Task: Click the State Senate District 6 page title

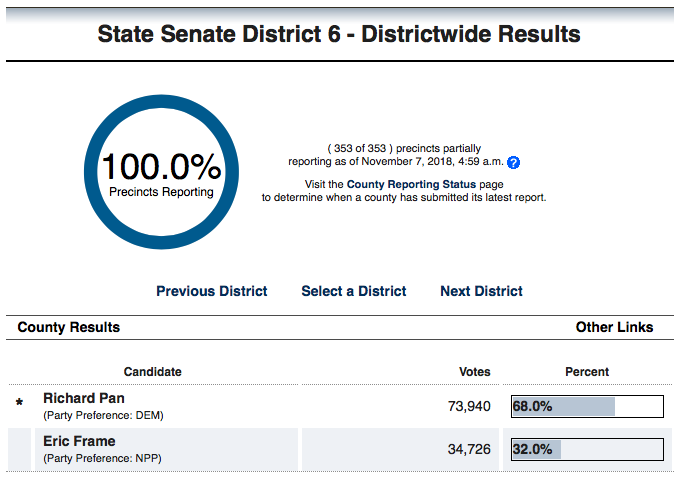Action: tap(339, 34)
